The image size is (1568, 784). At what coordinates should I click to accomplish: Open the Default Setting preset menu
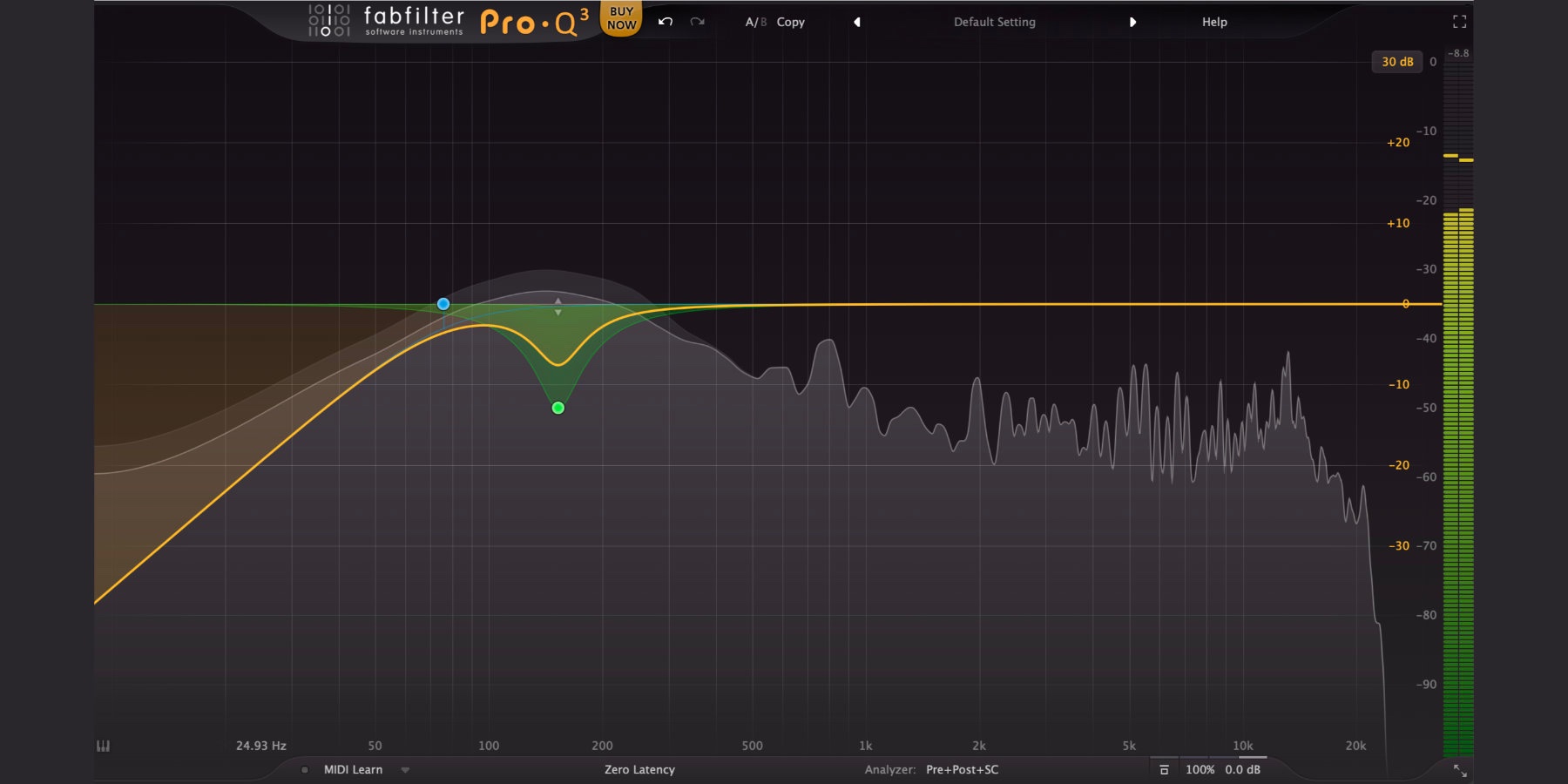993,22
